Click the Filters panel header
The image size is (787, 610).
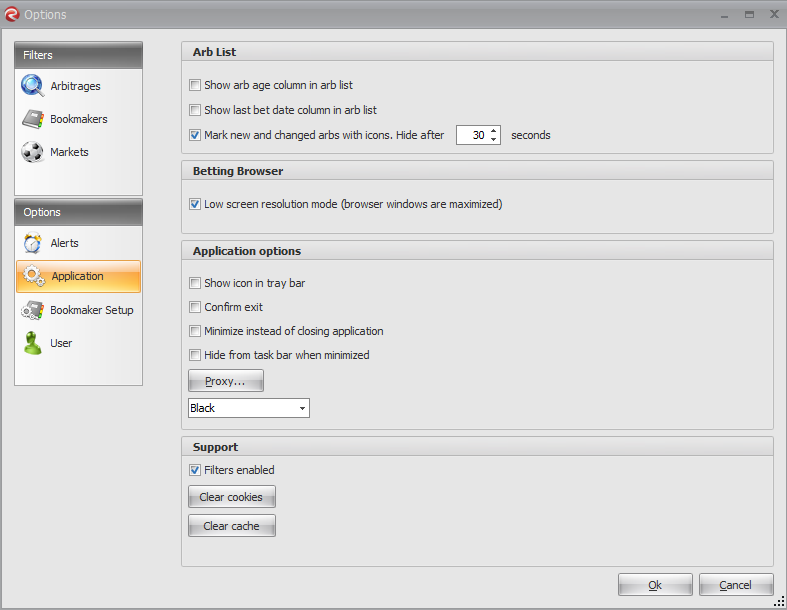(78, 55)
